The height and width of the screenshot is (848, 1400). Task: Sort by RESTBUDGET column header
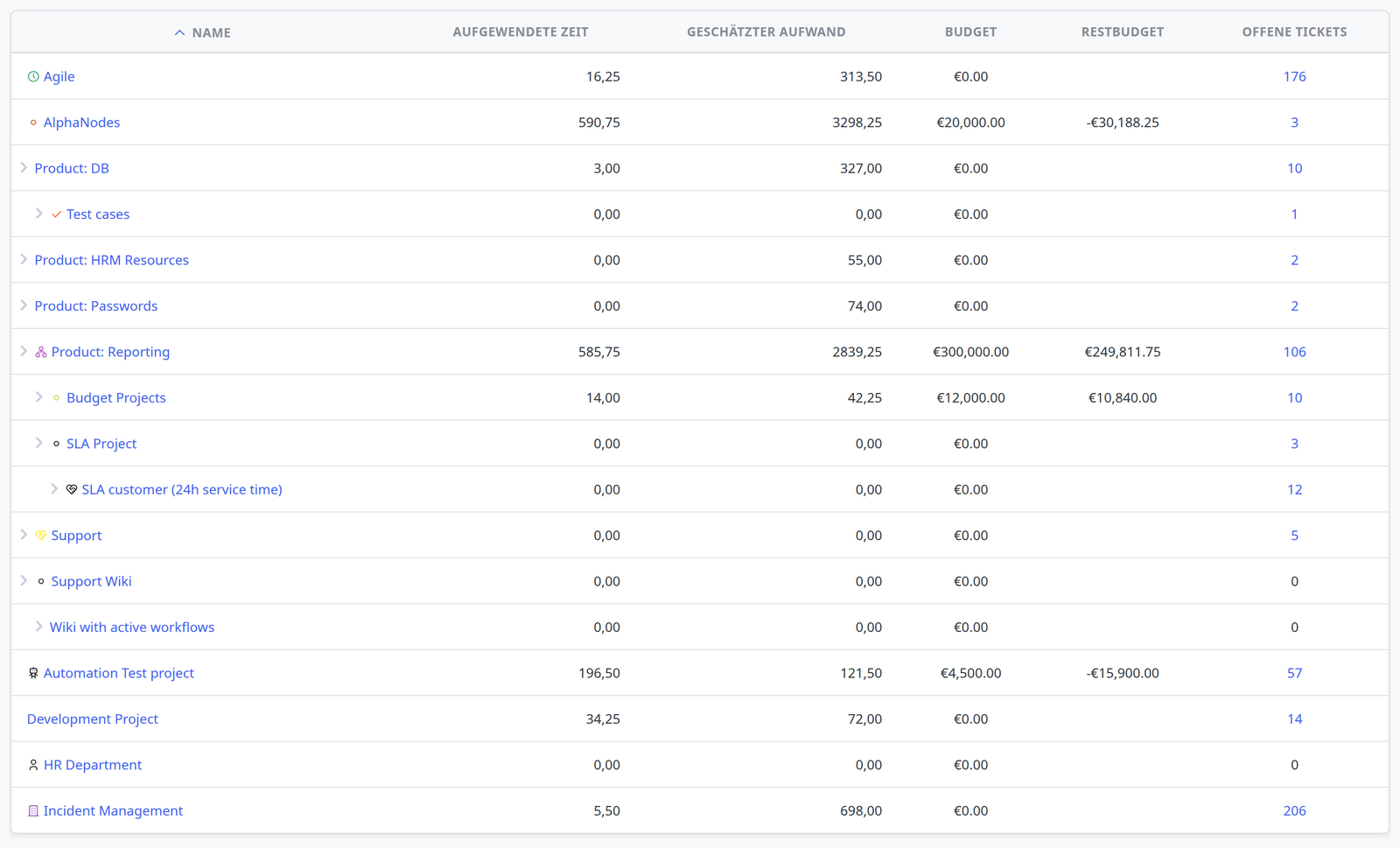point(1123,32)
